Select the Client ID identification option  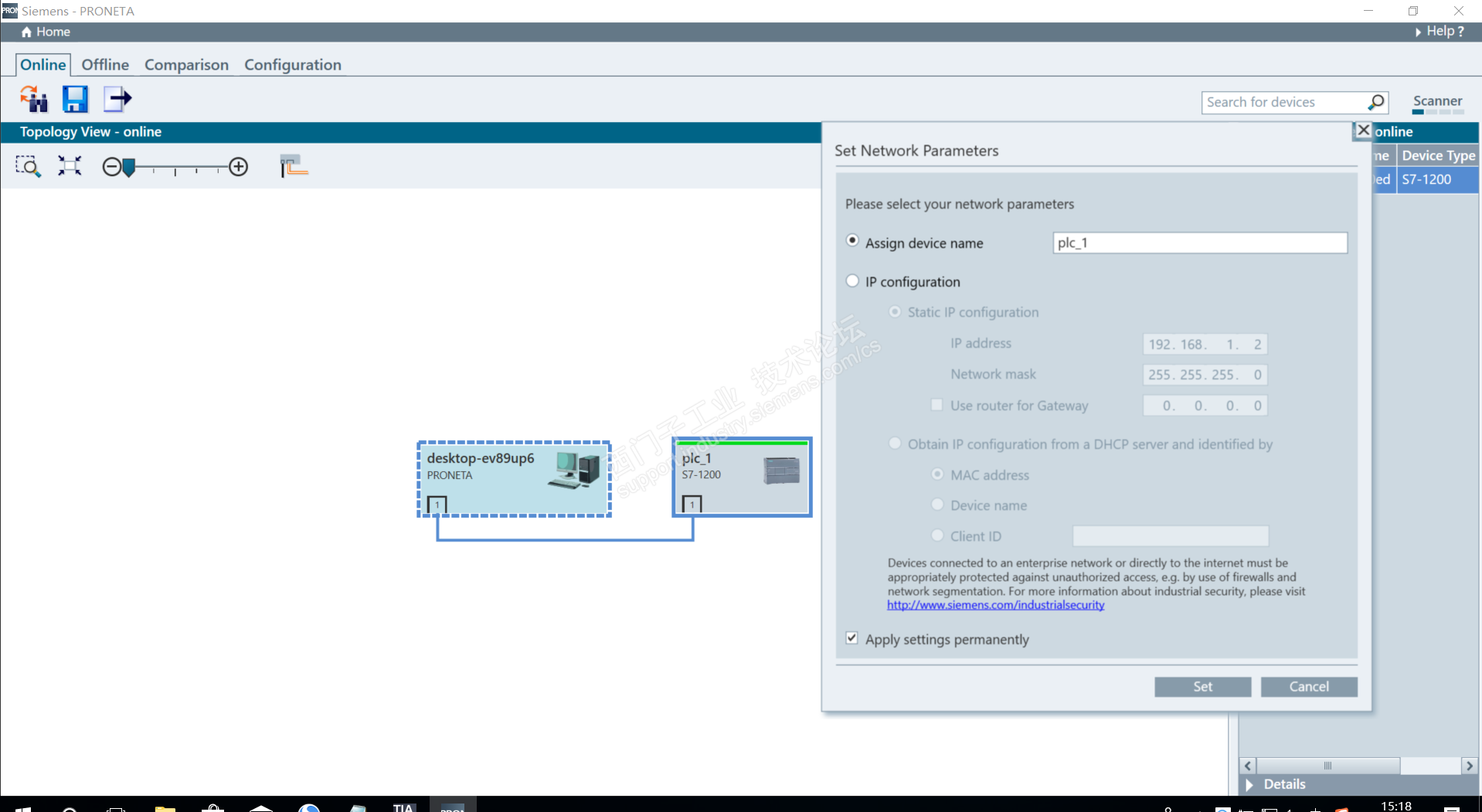[x=937, y=535]
